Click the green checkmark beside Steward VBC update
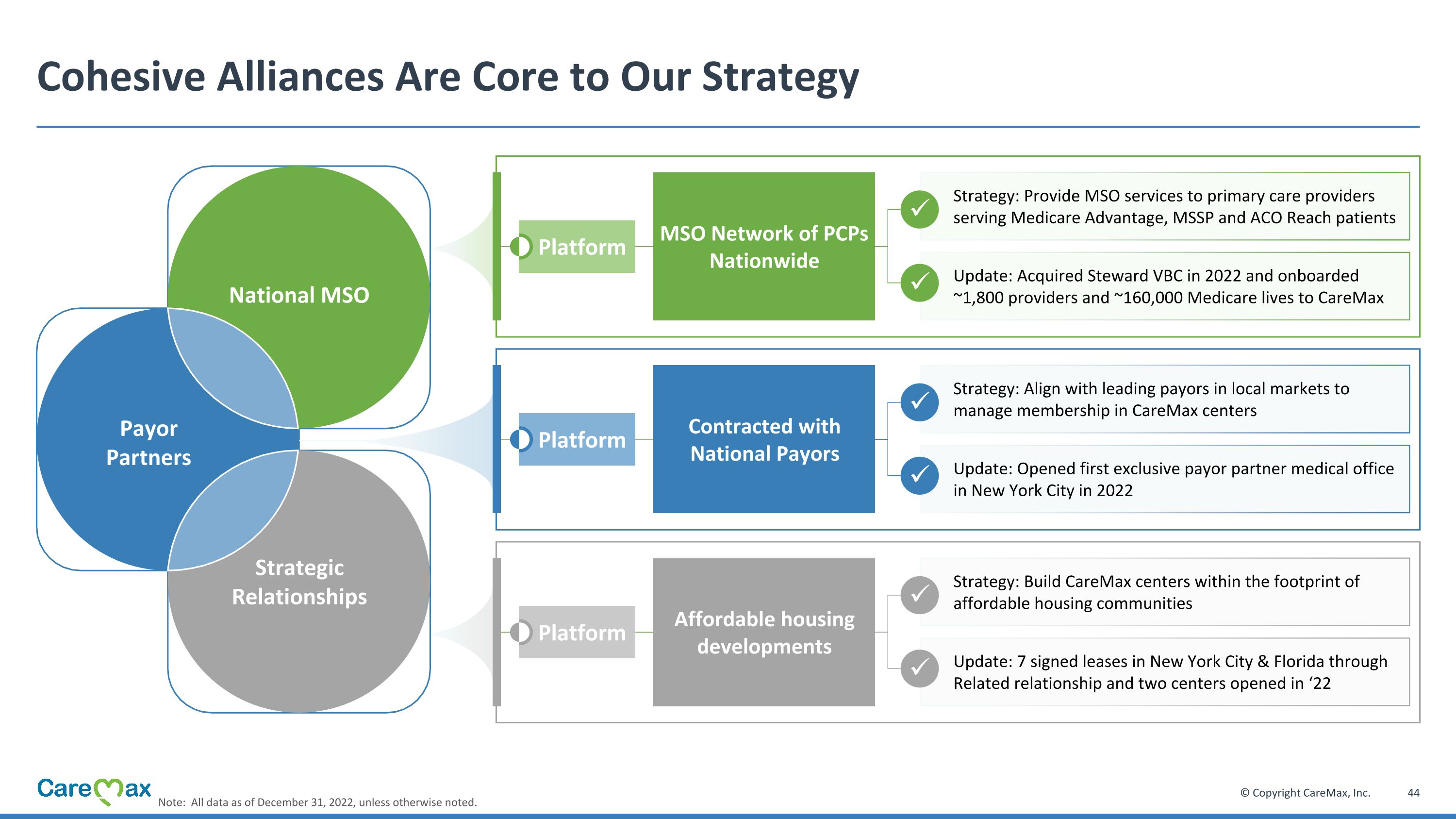This screenshot has width=1456, height=819. (920, 283)
